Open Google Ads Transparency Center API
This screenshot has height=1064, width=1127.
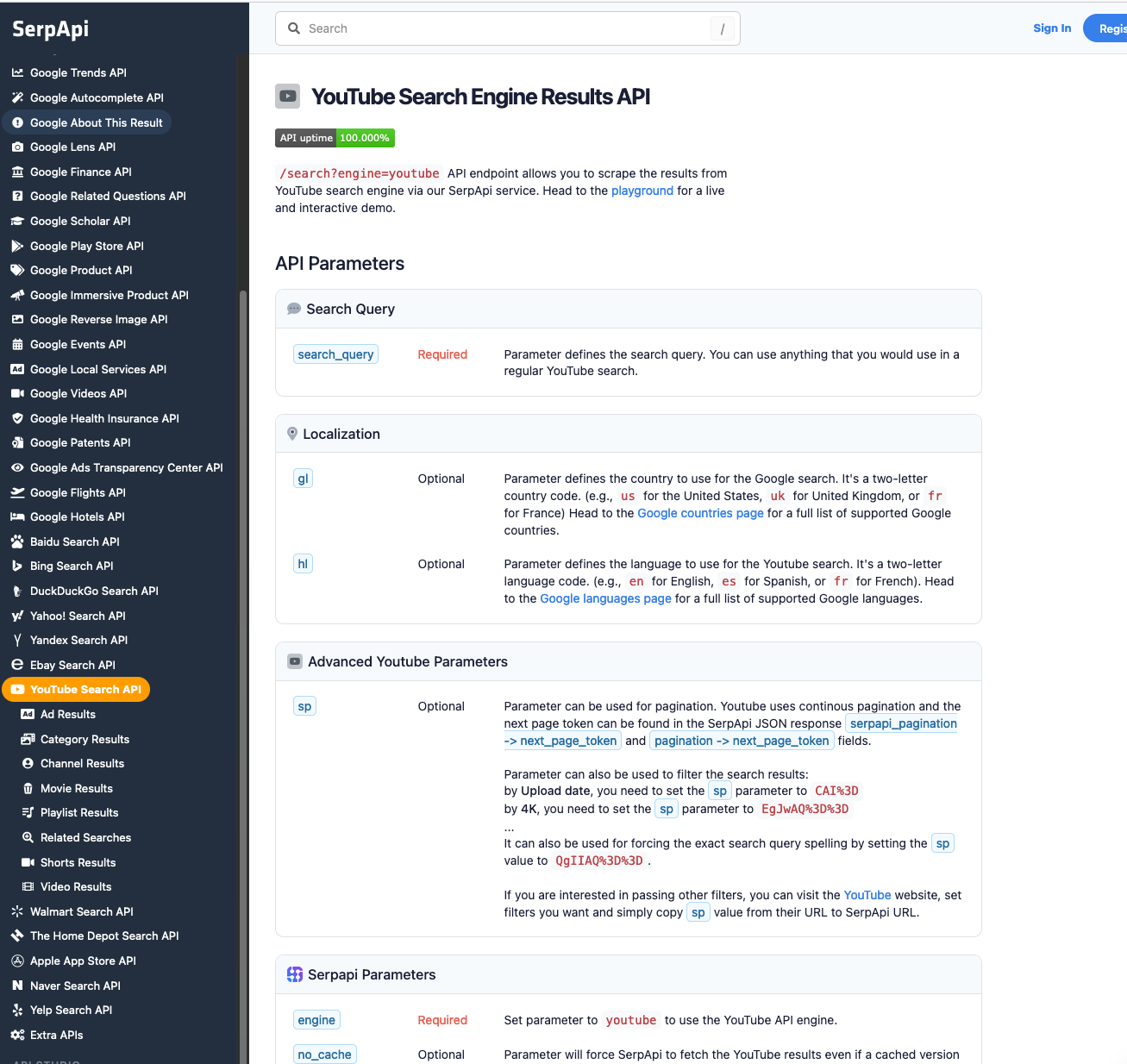point(126,468)
